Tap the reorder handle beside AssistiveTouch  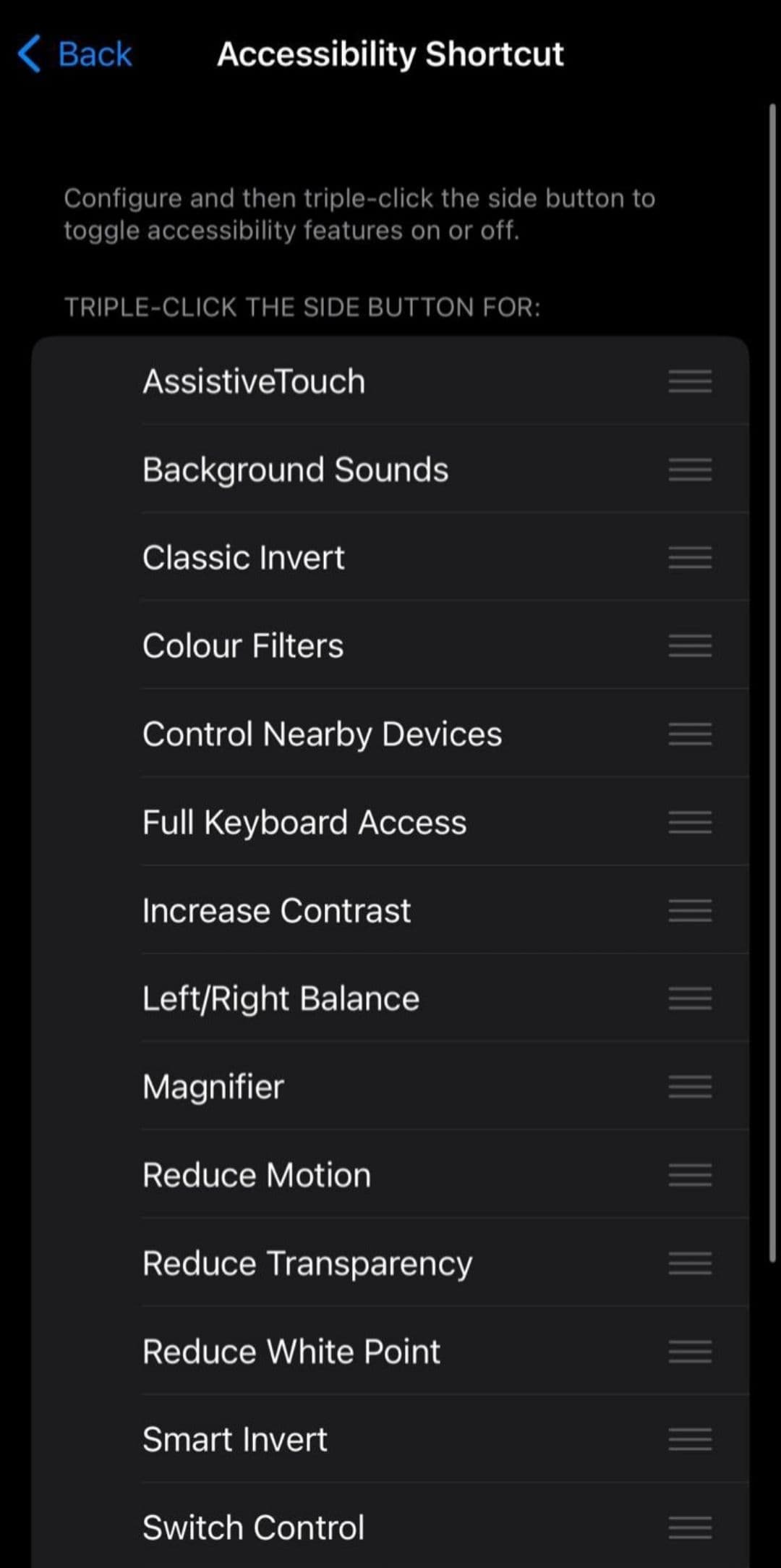pyautogui.click(x=690, y=381)
